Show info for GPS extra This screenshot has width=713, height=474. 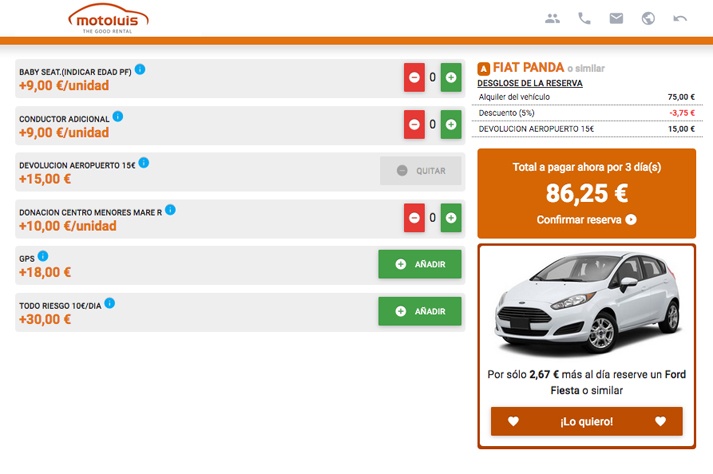point(43,257)
